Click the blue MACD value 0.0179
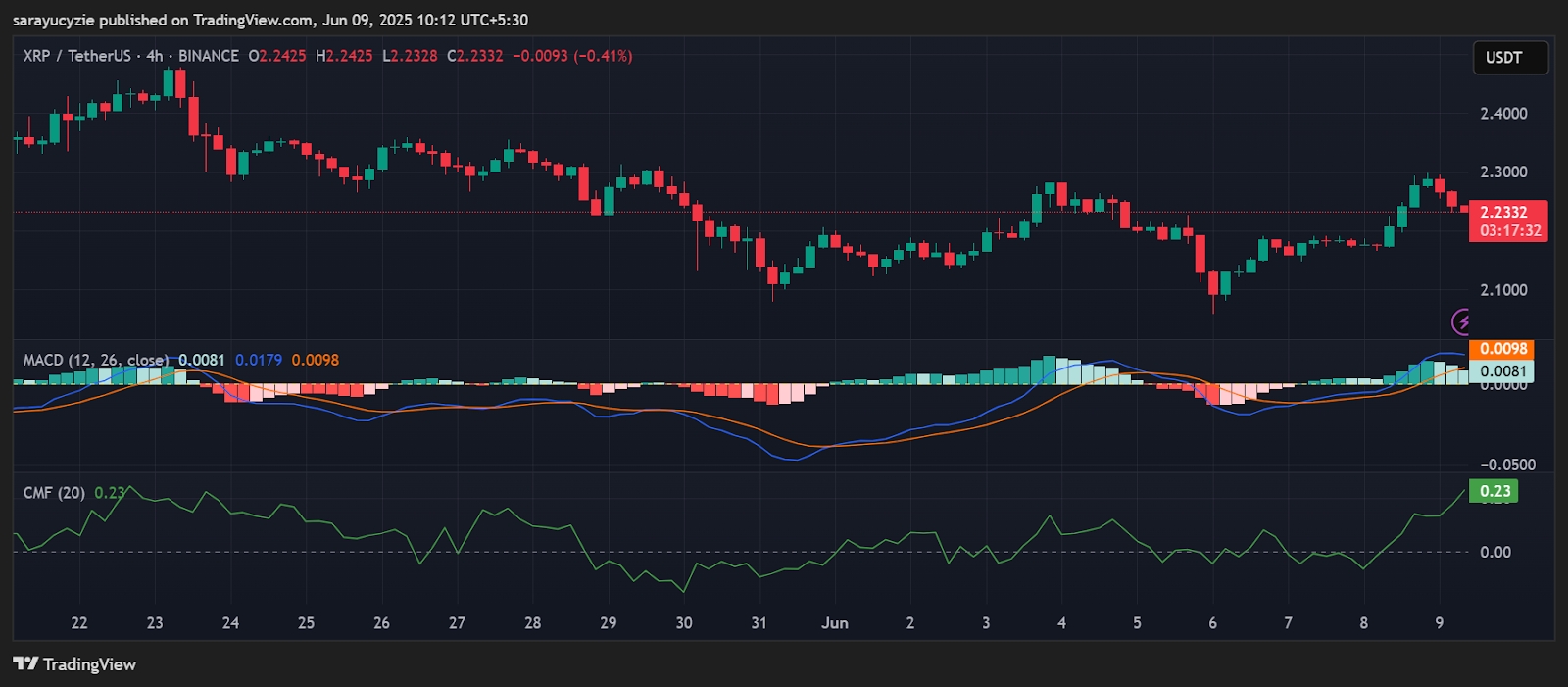Viewport: 1568px width, 687px height. [x=259, y=360]
